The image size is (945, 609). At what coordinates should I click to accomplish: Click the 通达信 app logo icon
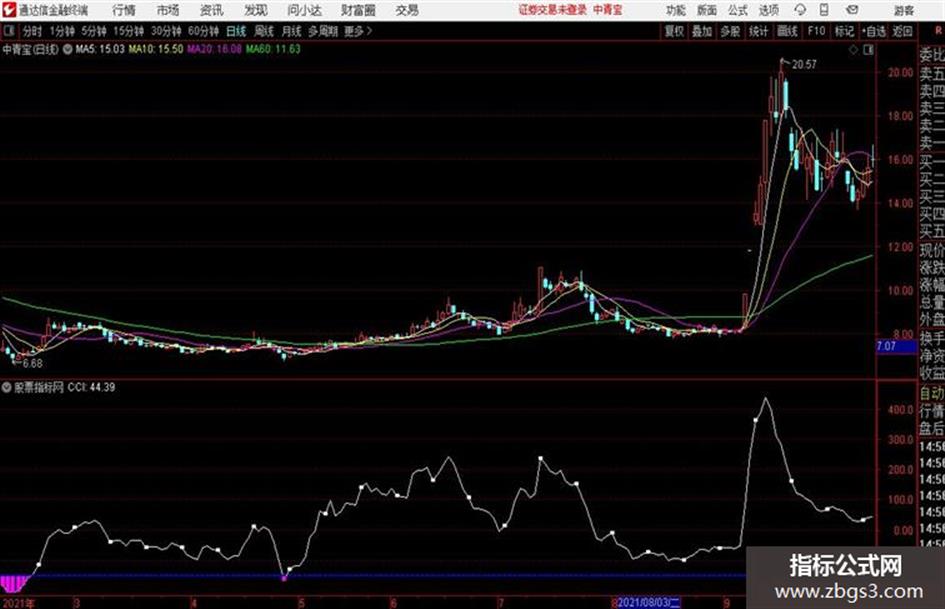[8, 10]
